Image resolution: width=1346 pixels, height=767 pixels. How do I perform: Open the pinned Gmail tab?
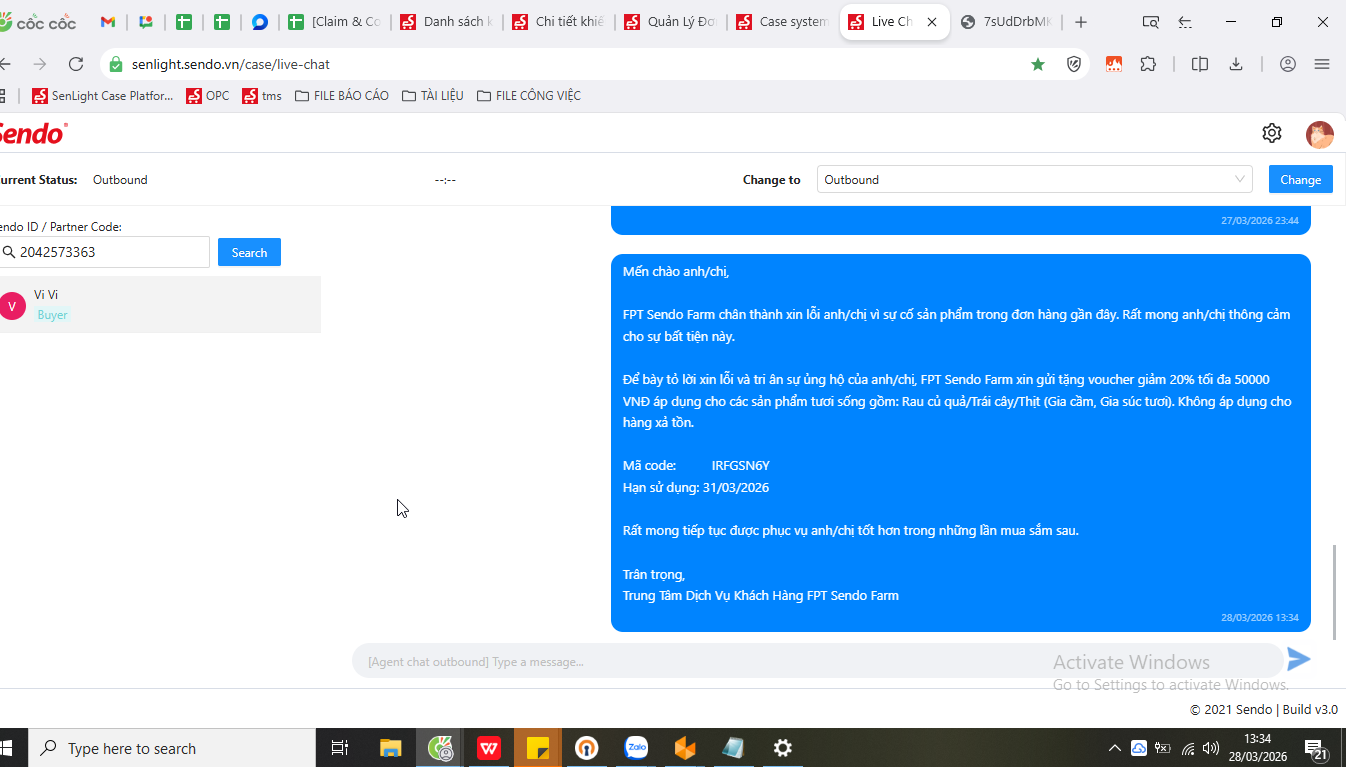point(108,22)
